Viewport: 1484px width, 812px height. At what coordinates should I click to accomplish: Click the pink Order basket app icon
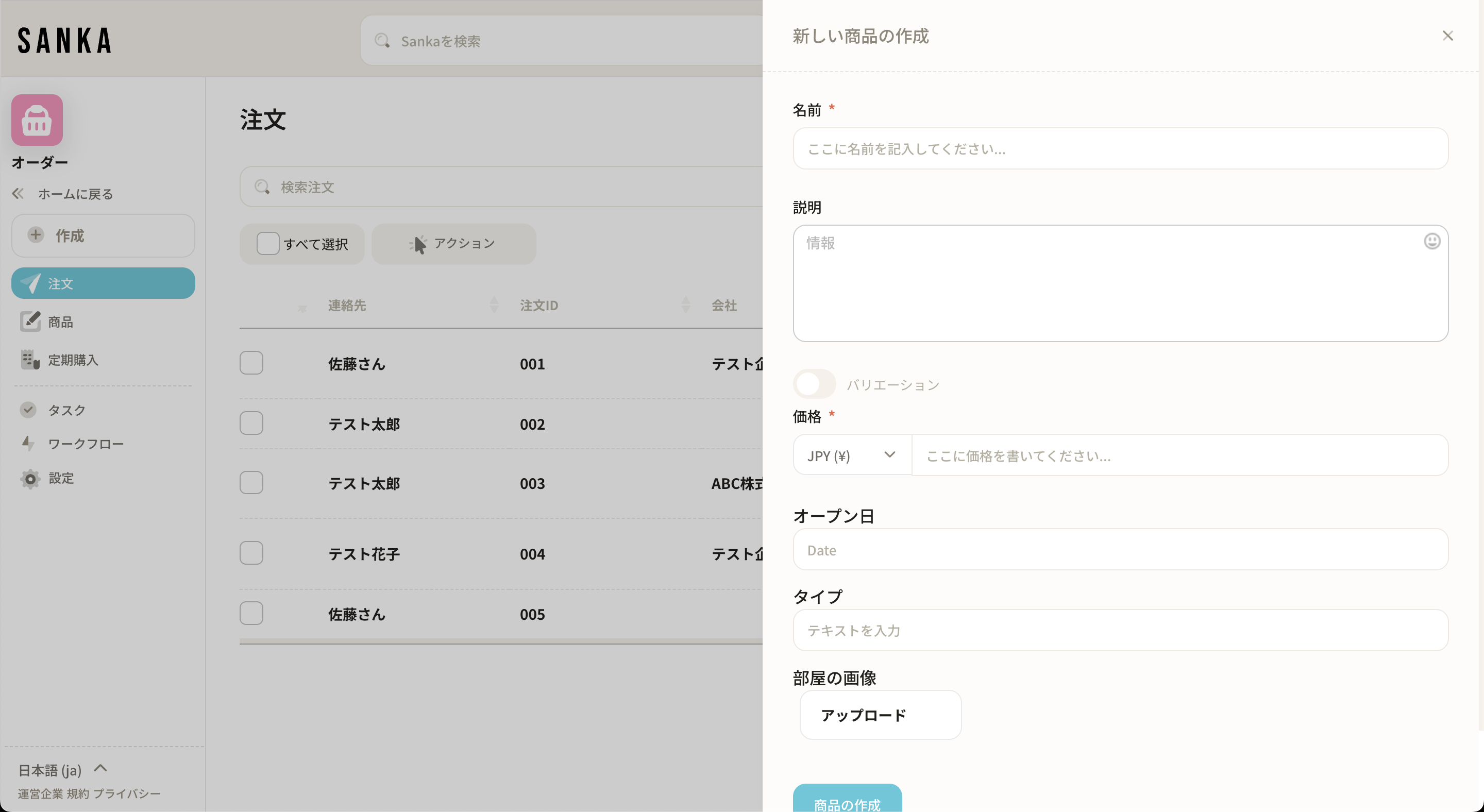click(37, 120)
